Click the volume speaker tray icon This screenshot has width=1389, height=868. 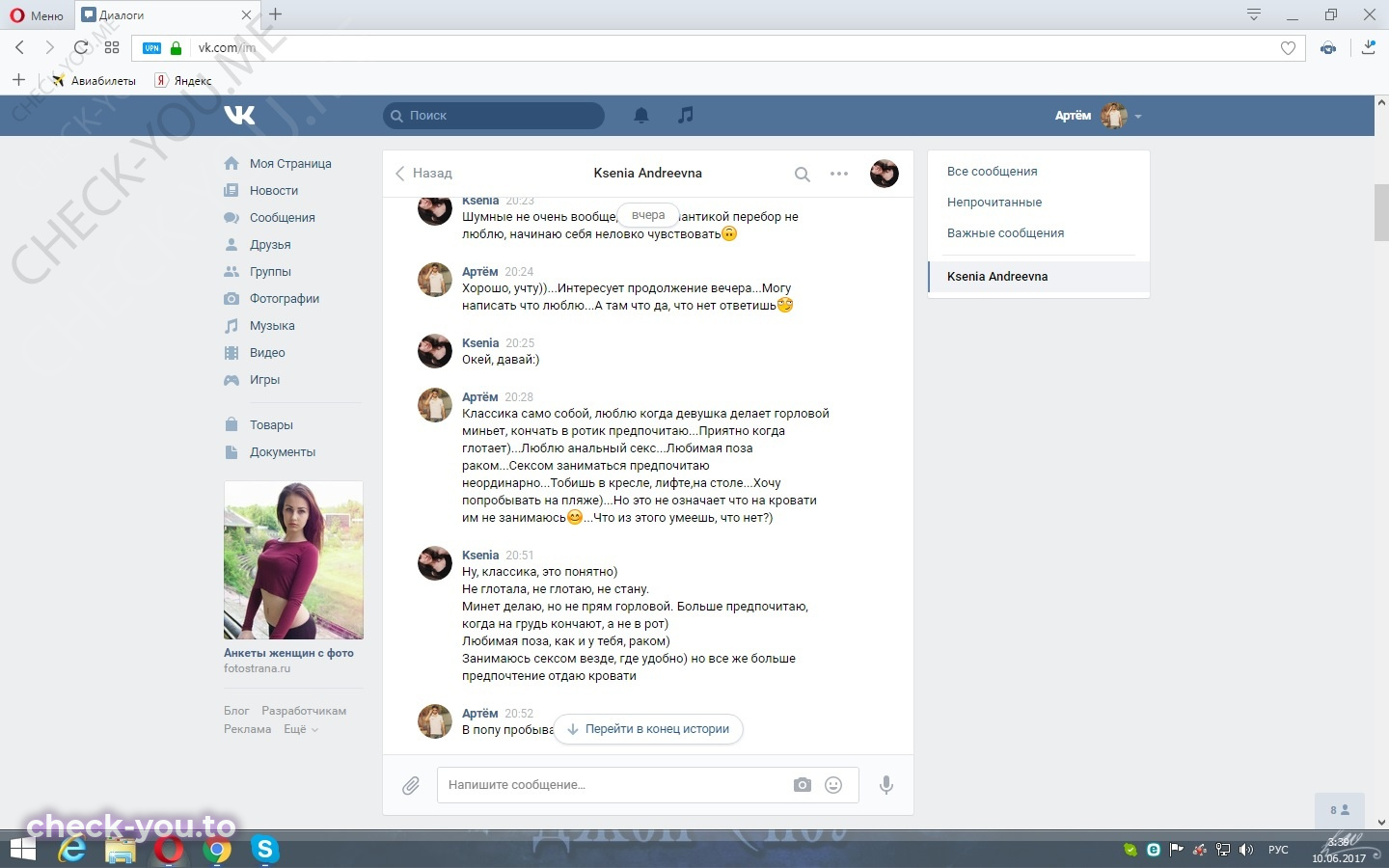[1246, 850]
